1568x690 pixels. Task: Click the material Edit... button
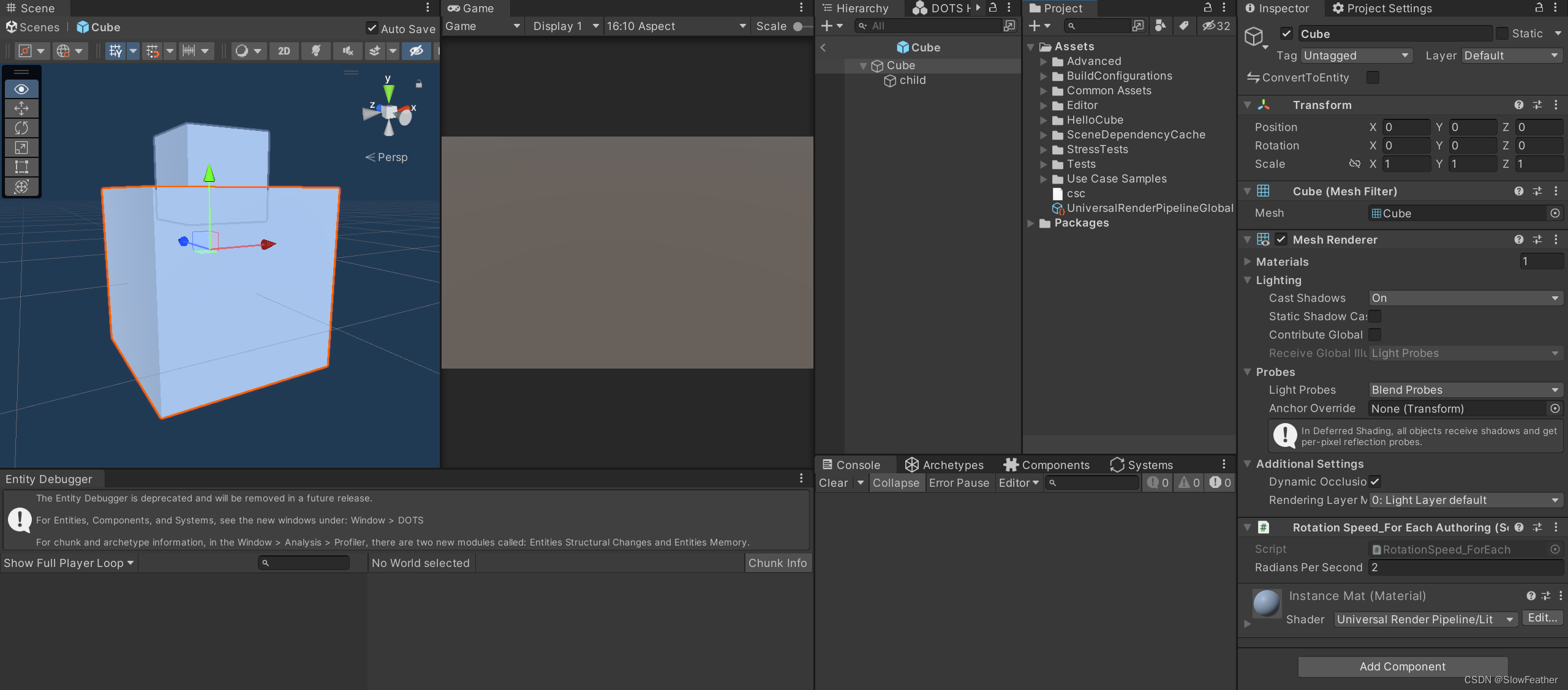[1542, 618]
